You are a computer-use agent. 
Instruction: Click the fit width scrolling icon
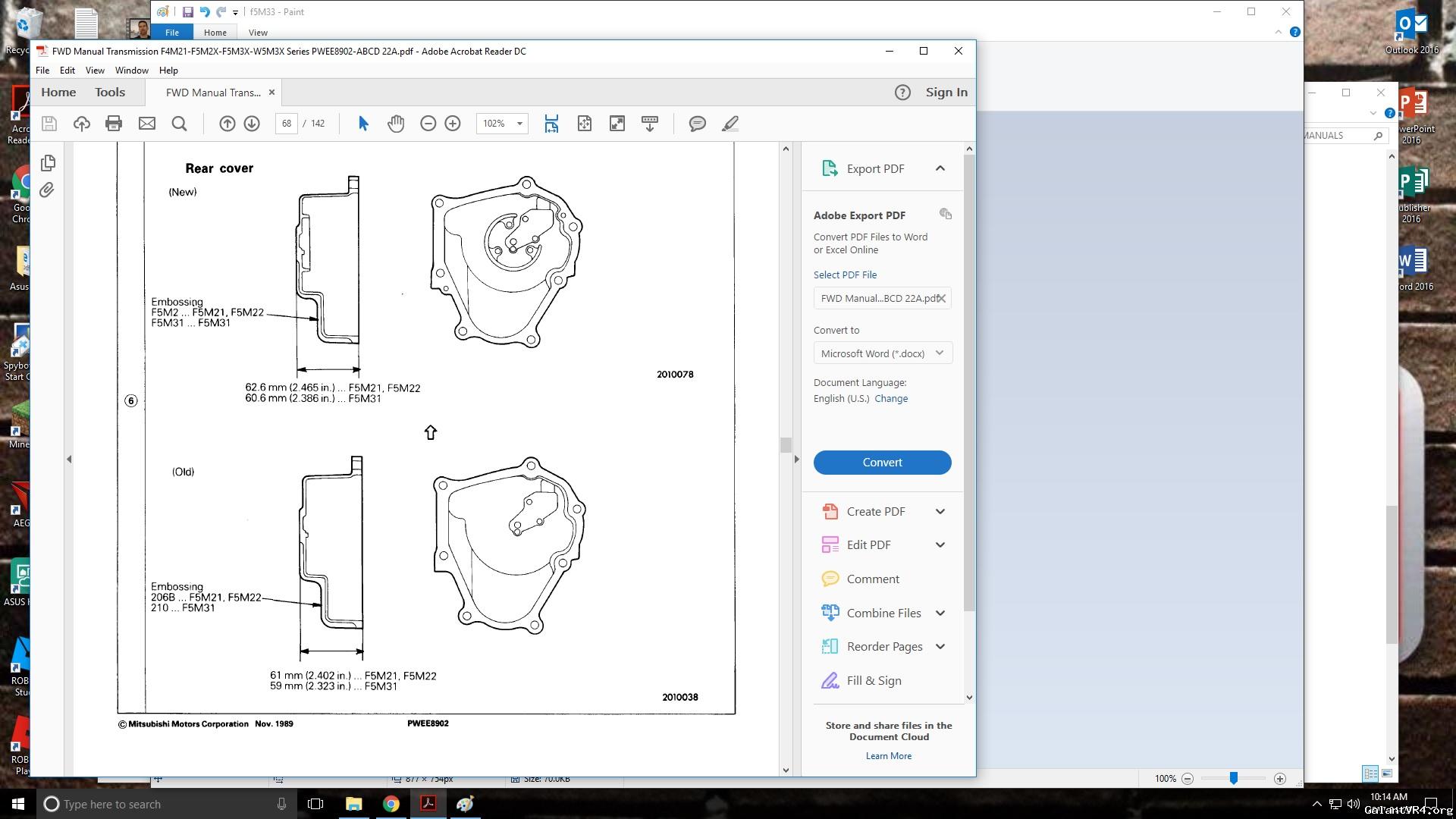tap(551, 124)
